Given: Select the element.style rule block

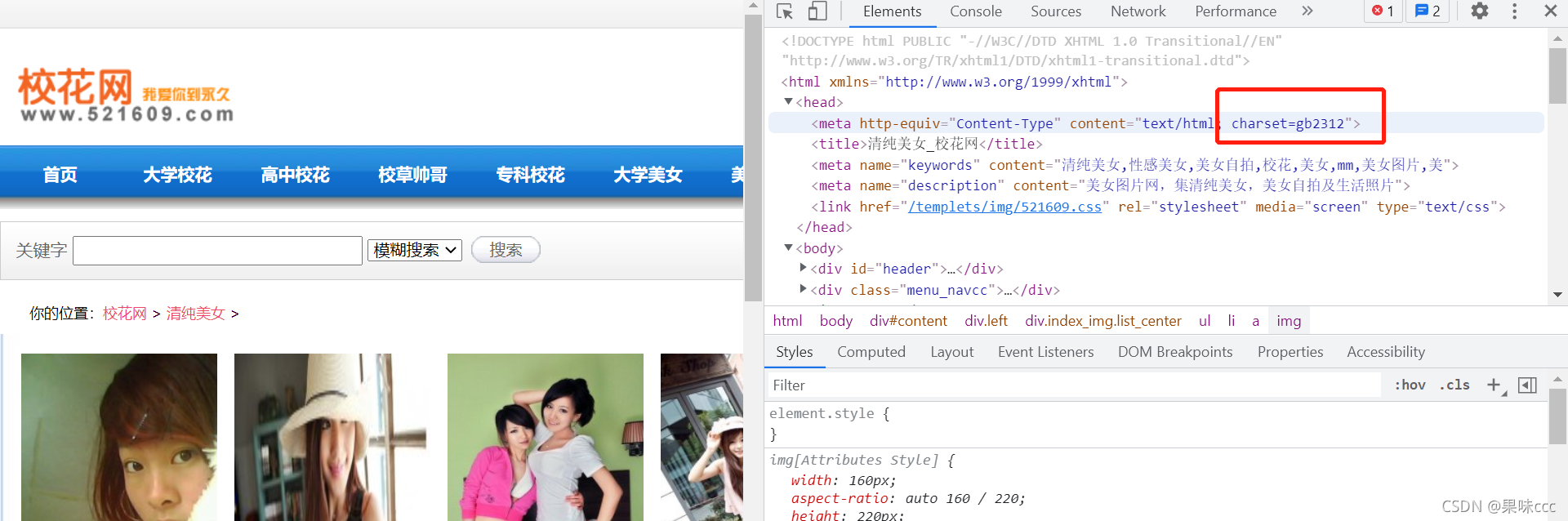Looking at the screenshot, I should 1156,424.
